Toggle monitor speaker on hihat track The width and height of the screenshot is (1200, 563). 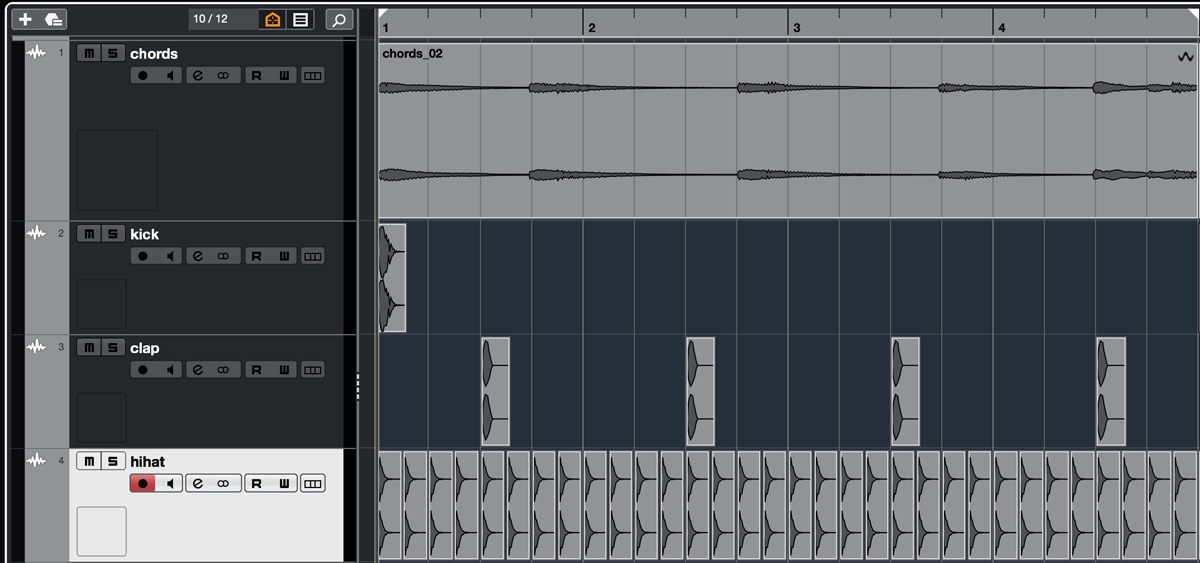(169, 483)
